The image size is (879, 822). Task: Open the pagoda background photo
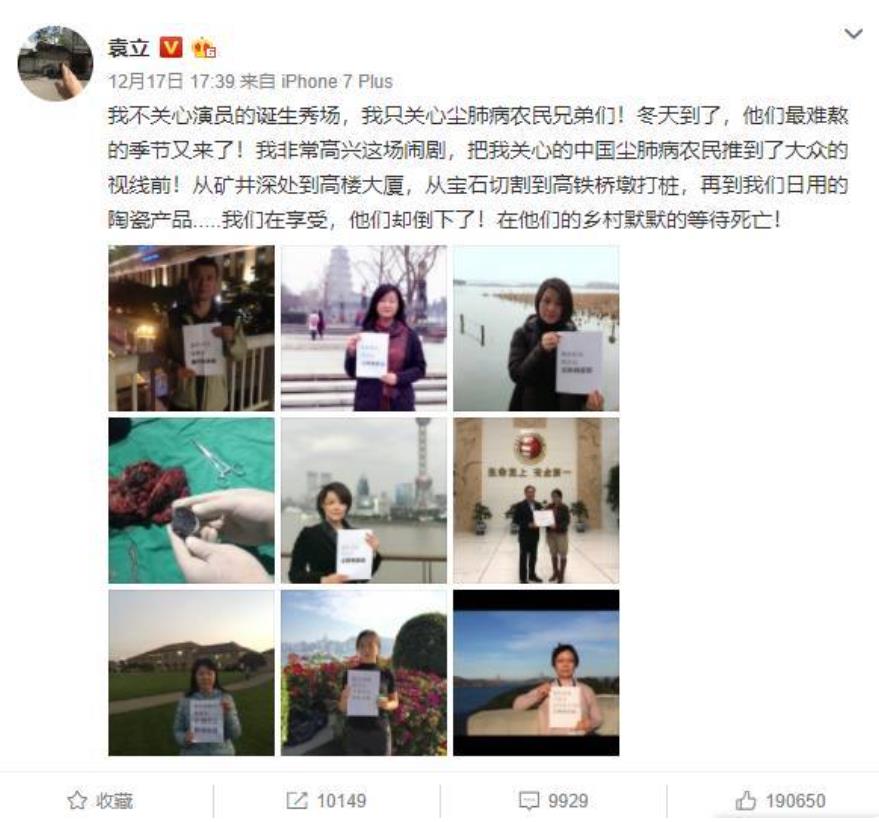coord(364,328)
